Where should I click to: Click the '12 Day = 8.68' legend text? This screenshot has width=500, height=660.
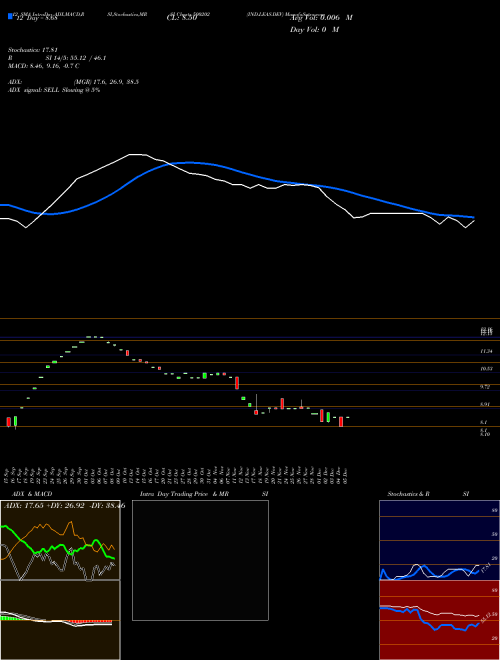(37, 18)
